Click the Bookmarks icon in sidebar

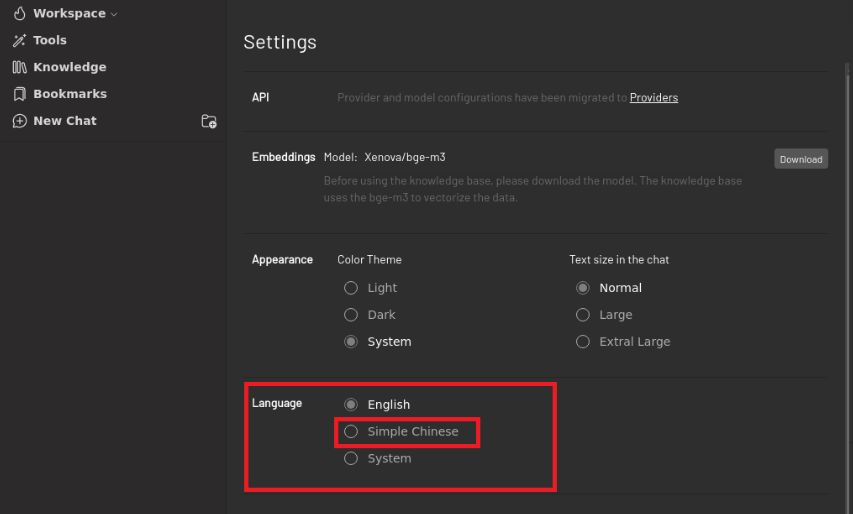click(x=19, y=94)
